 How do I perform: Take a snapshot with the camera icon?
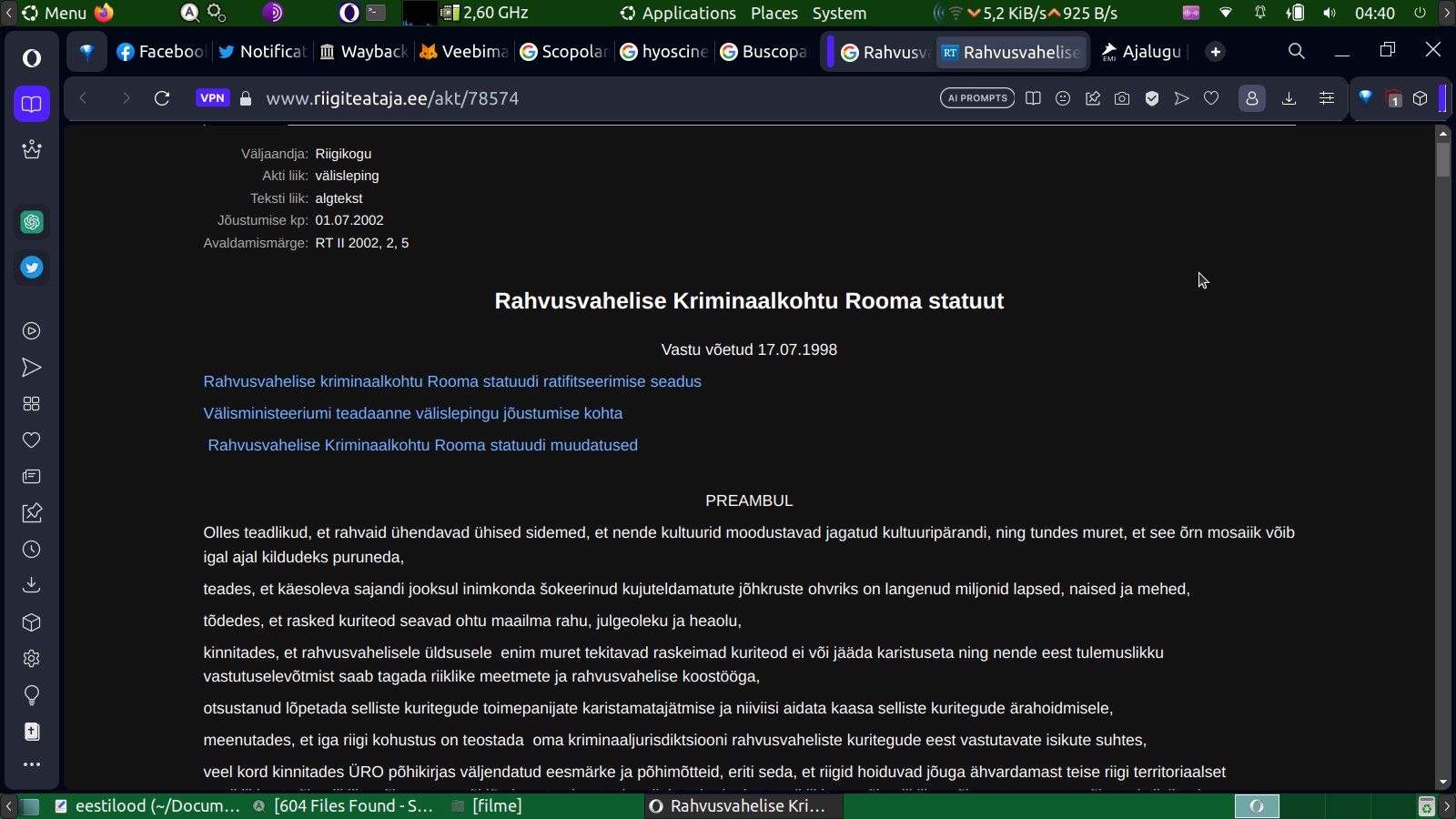coord(1122,98)
